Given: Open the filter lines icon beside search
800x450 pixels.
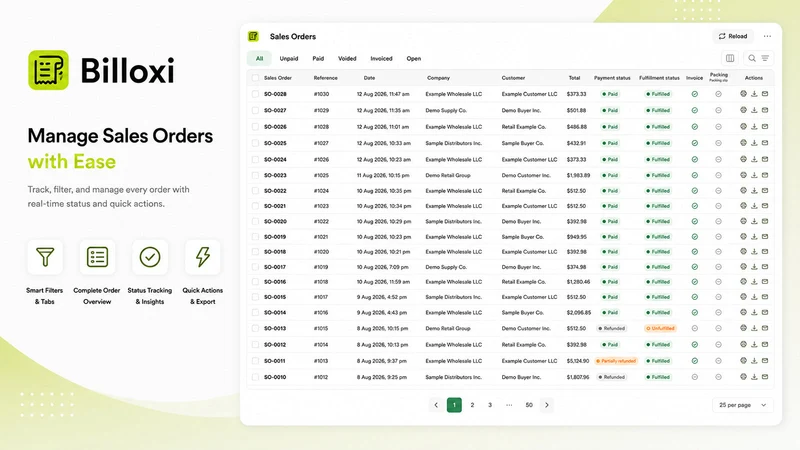Looking at the screenshot, I should point(765,58).
